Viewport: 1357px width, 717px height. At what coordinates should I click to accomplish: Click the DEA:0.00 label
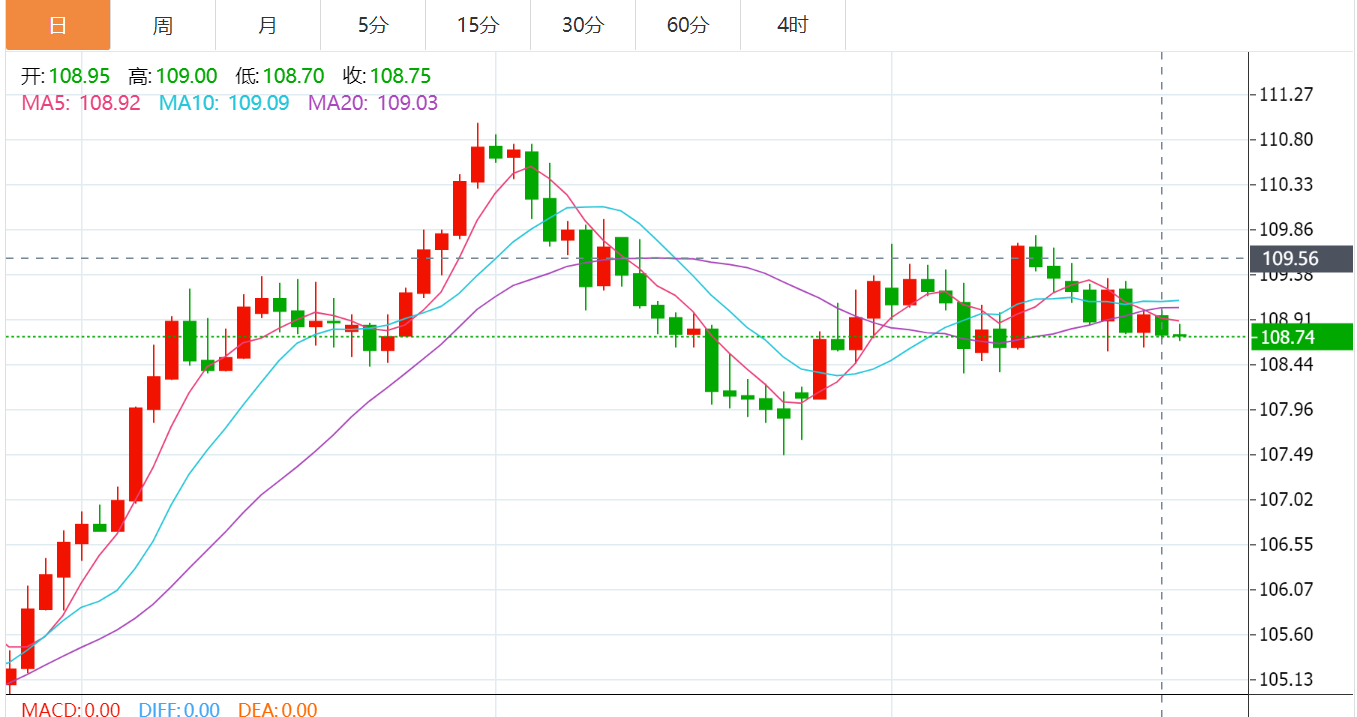click(277, 710)
